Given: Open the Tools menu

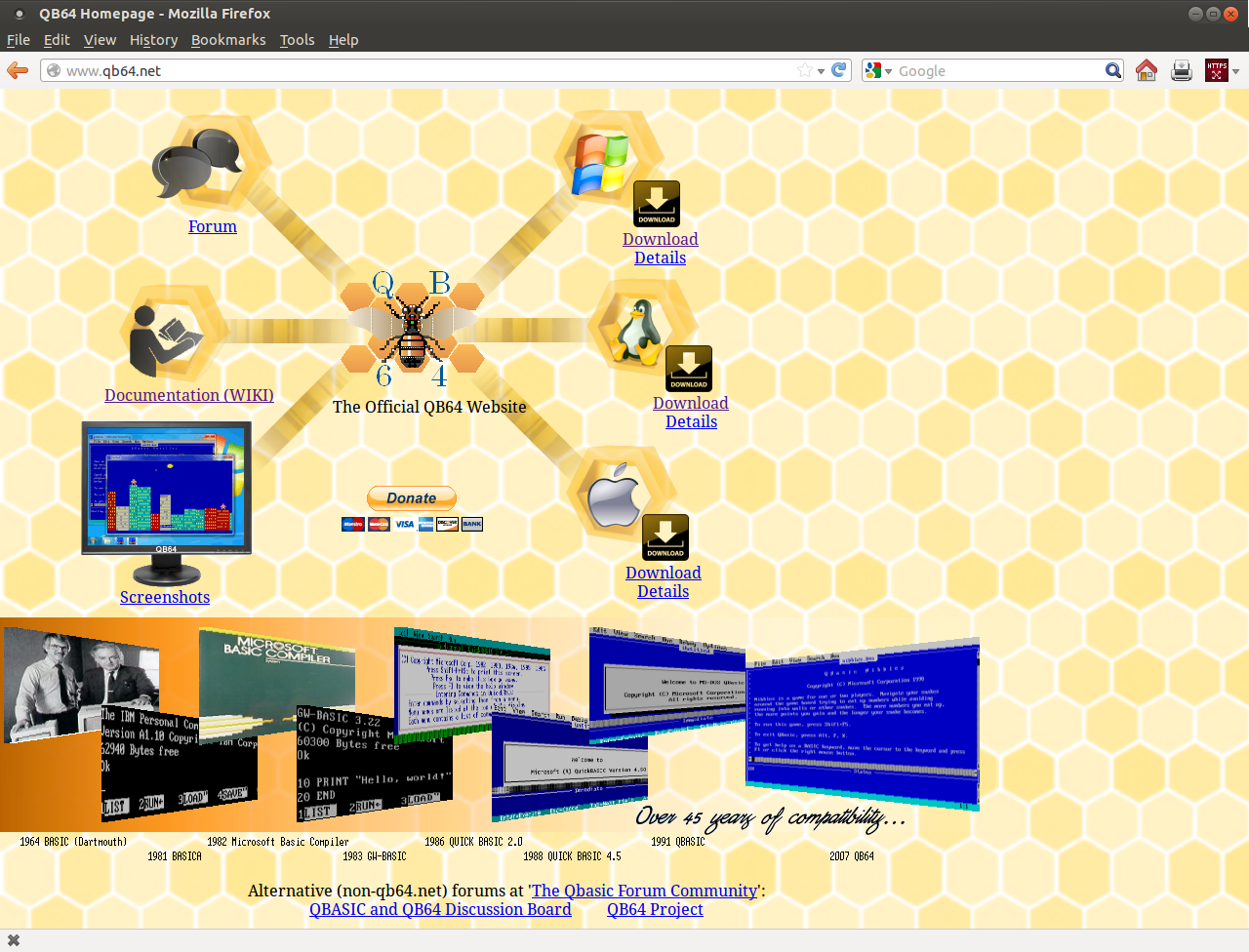Looking at the screenshot, I should coord(297,40).
